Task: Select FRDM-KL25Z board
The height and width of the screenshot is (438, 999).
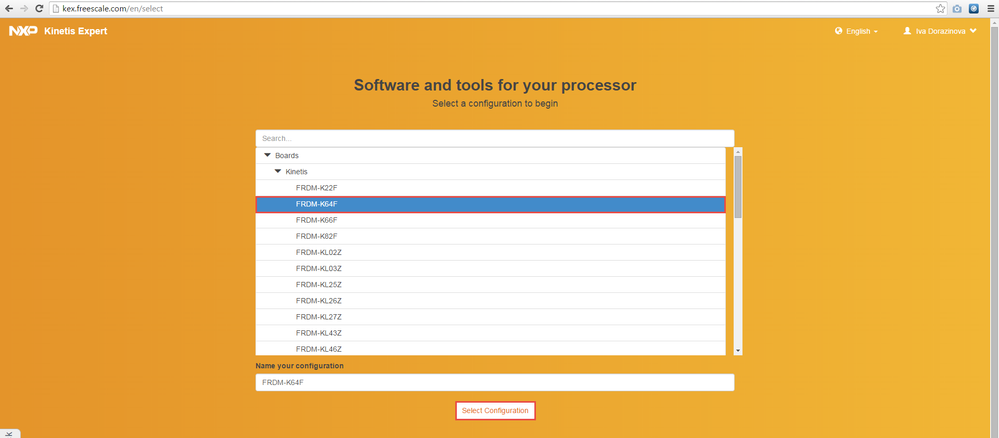Action: [x=491, y=285]
